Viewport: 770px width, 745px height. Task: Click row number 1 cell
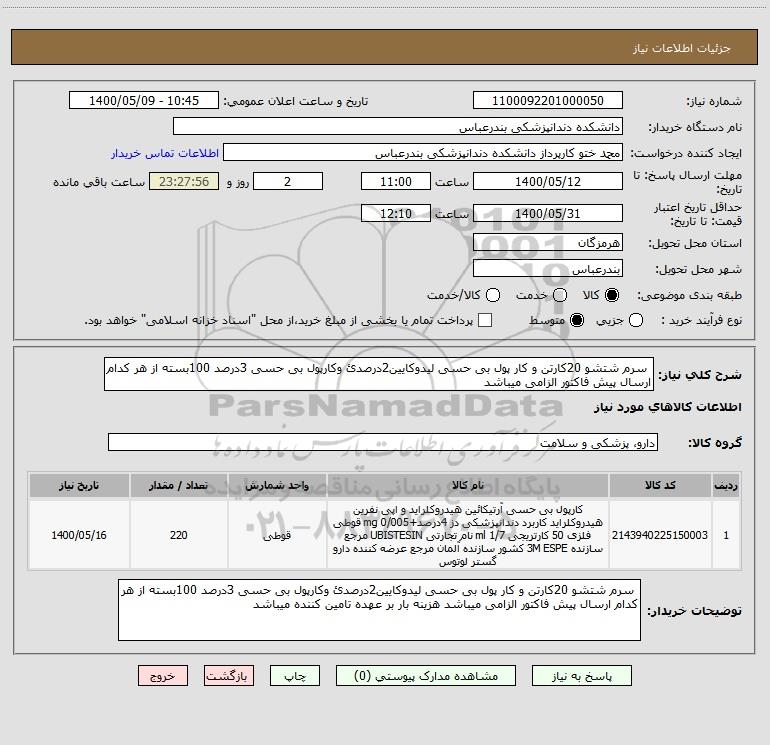click(x=726, y=535)
